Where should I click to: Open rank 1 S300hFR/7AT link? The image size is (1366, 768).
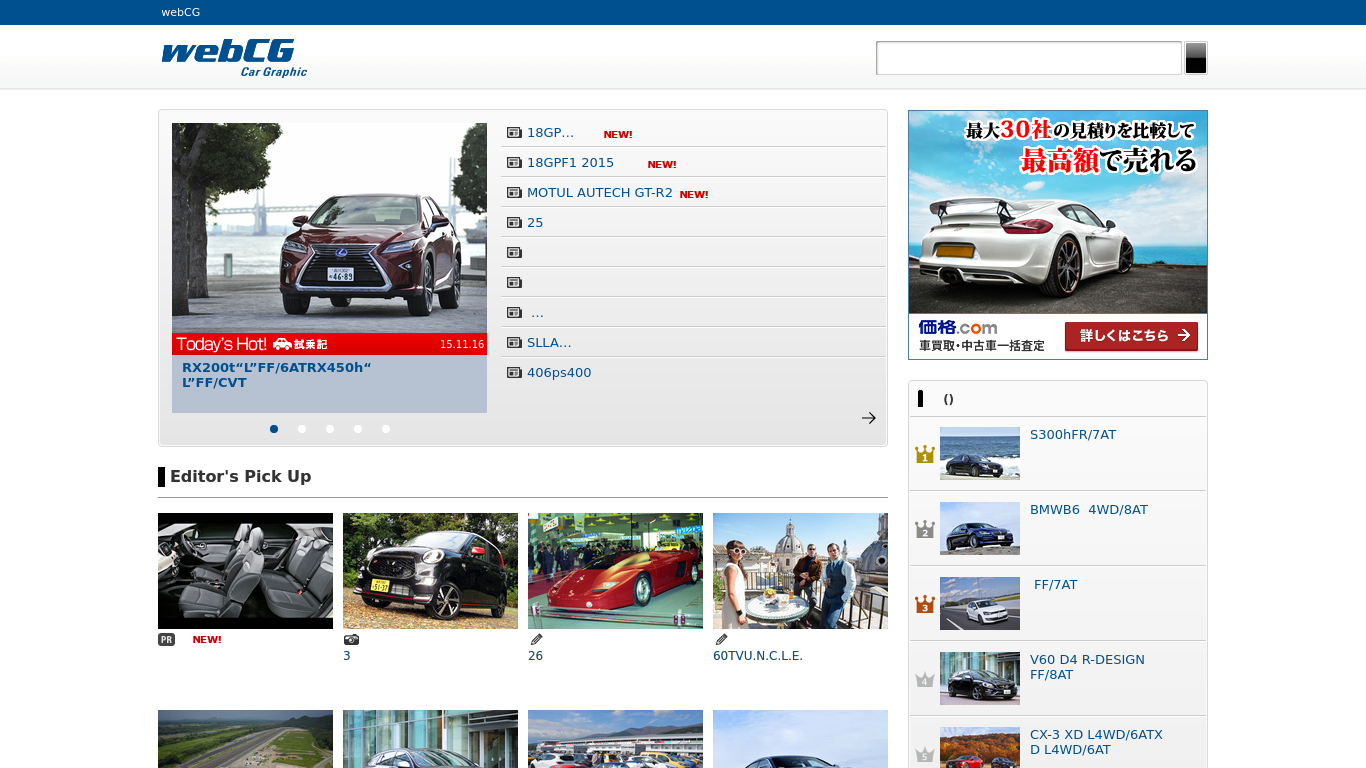click(x=1073, y=435)
